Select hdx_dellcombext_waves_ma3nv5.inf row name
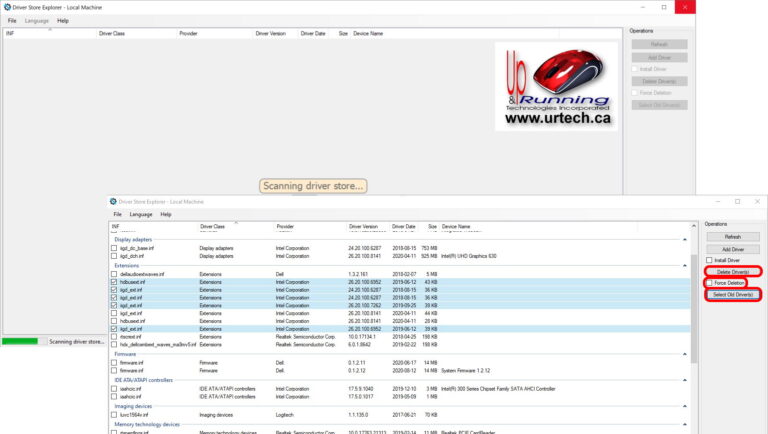 pyautogui.click(x=158, y=345)
